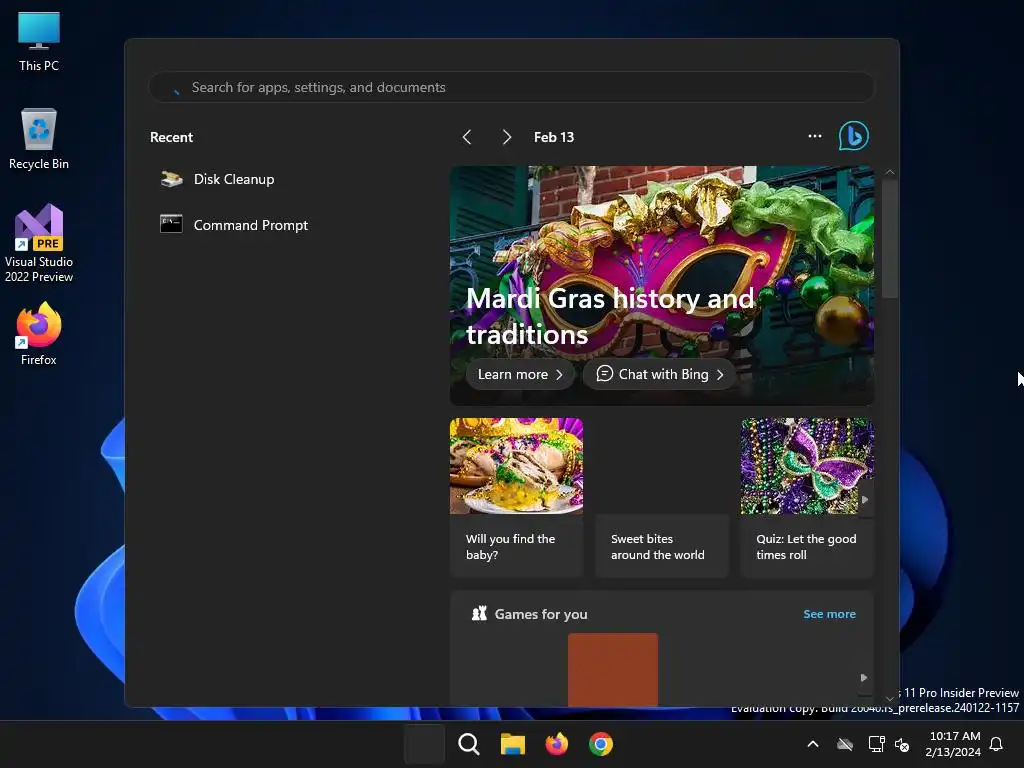The width and height of the screenshot is (1024, 768).
Task: Launch Firefox from the taskbar
Action: tap(556, 744)
